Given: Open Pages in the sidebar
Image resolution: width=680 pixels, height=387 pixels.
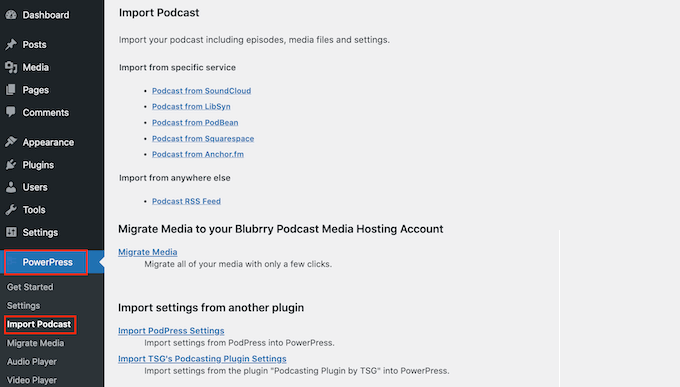Looking at the screenshot, I should point(36,90).
